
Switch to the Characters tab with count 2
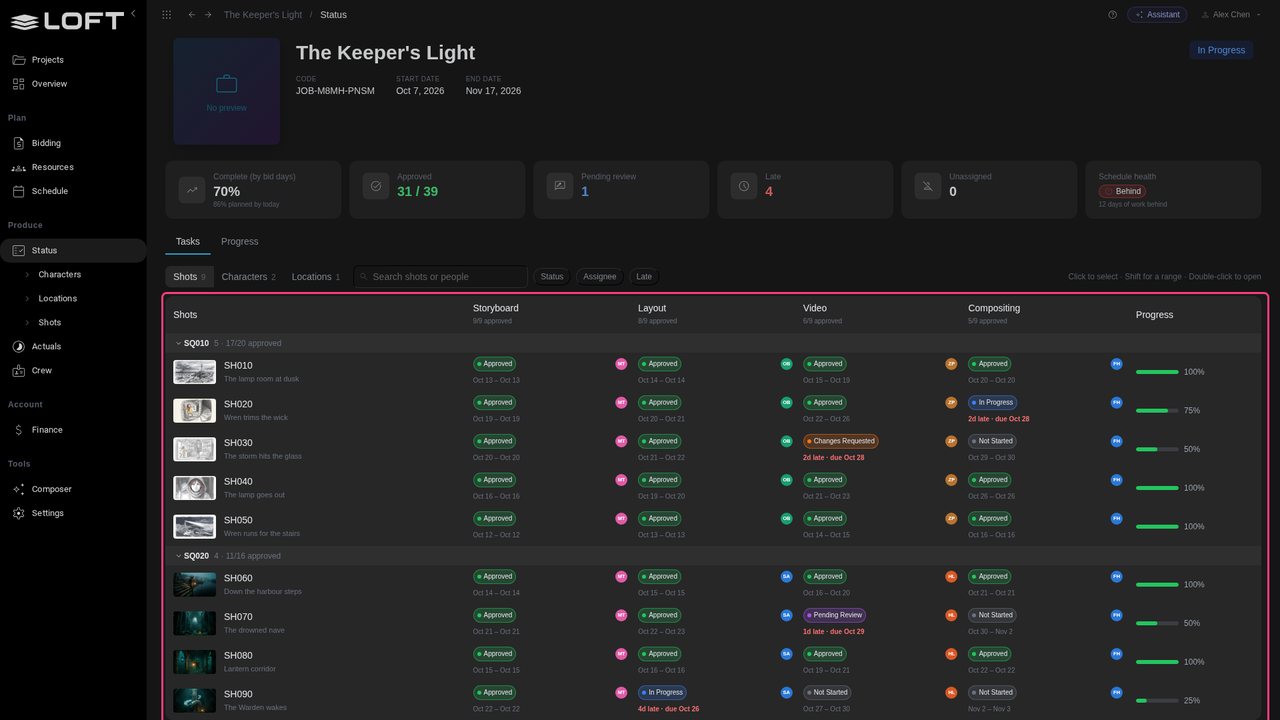(249, 277)
